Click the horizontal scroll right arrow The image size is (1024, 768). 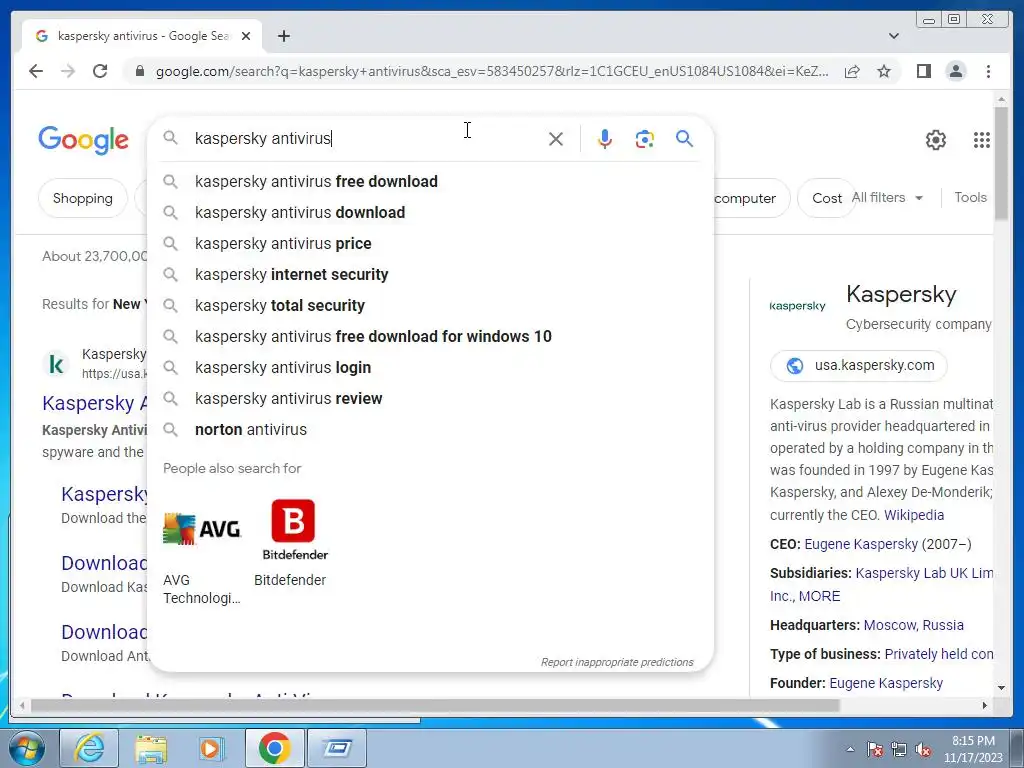coord(985,705)
